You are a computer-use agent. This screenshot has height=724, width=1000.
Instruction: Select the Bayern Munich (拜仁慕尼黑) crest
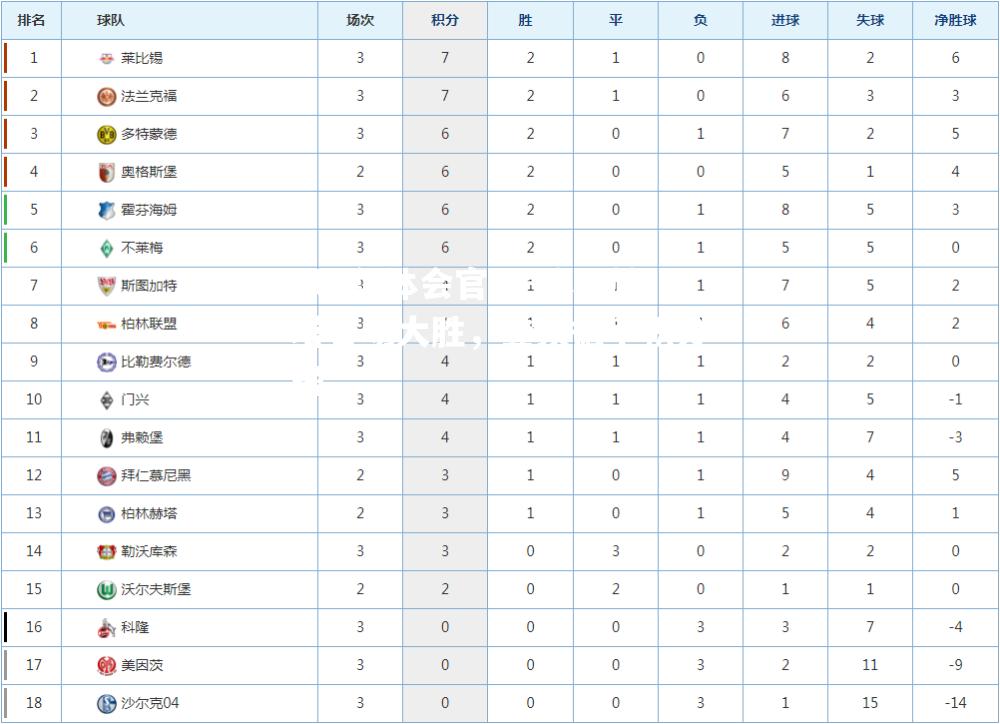pos(106,476)
